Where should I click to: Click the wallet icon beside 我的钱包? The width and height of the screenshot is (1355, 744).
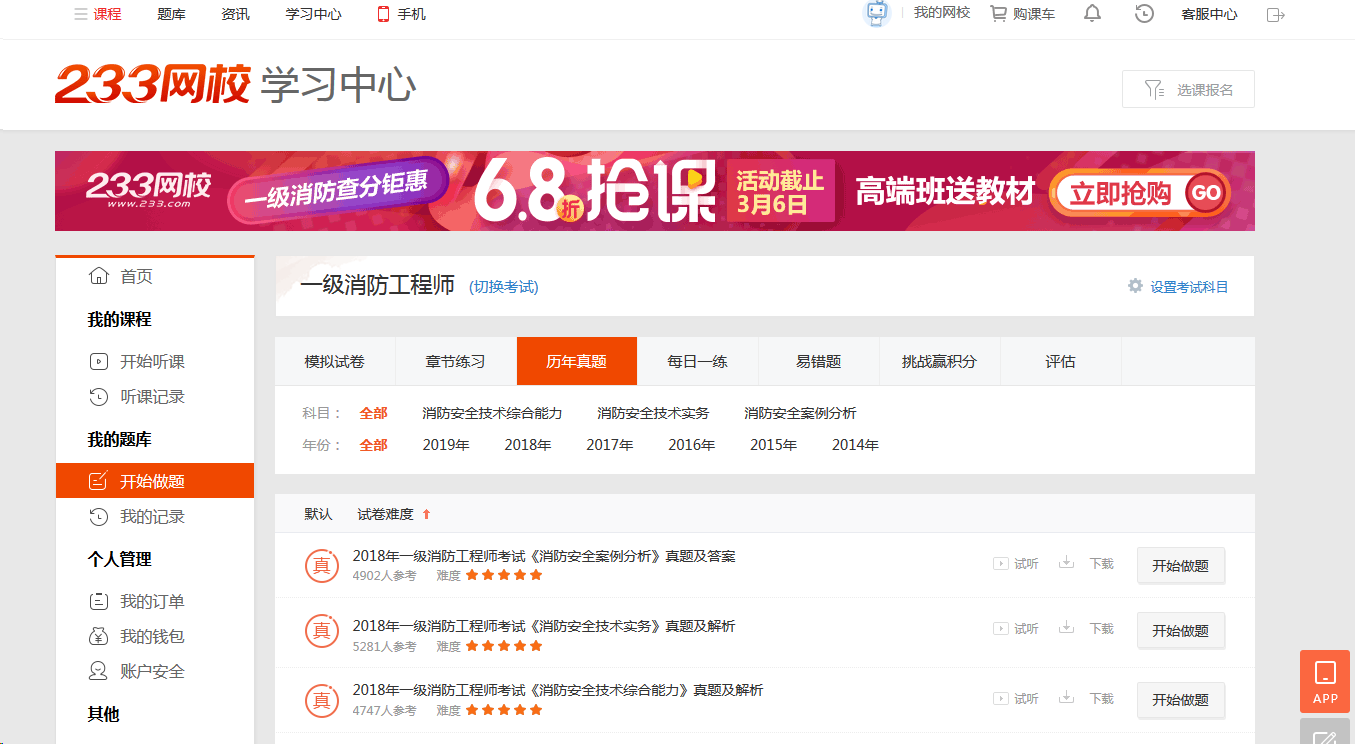(99, 637)
